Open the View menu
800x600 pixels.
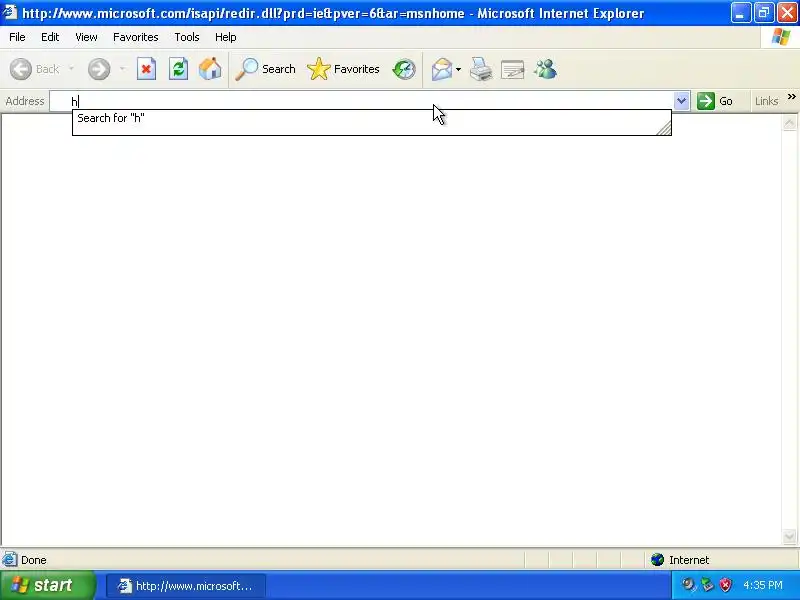coord(86,37)
